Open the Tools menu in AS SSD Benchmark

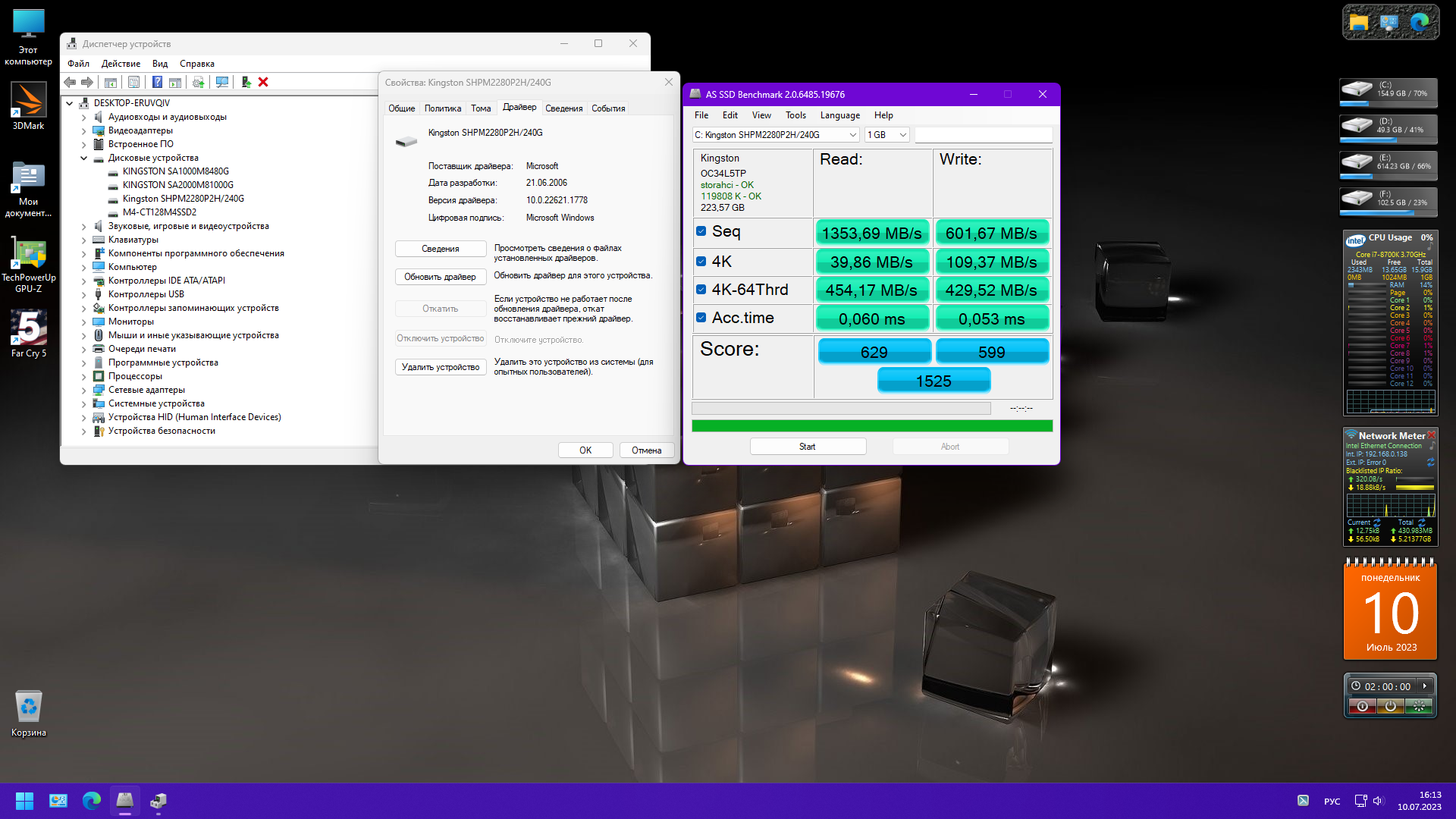click(x=795, y=115)
